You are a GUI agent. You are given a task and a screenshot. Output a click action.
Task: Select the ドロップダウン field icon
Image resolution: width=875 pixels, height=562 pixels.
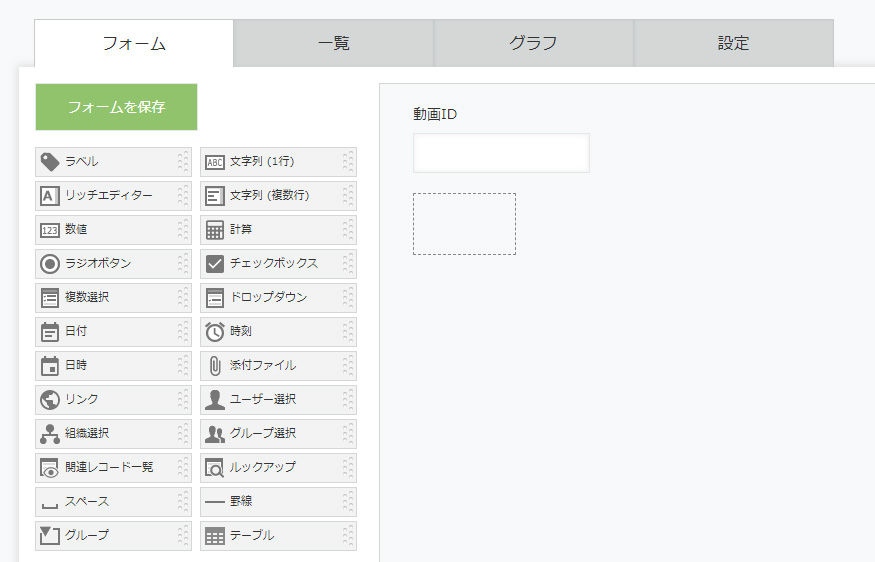click(x=215, y=298)
